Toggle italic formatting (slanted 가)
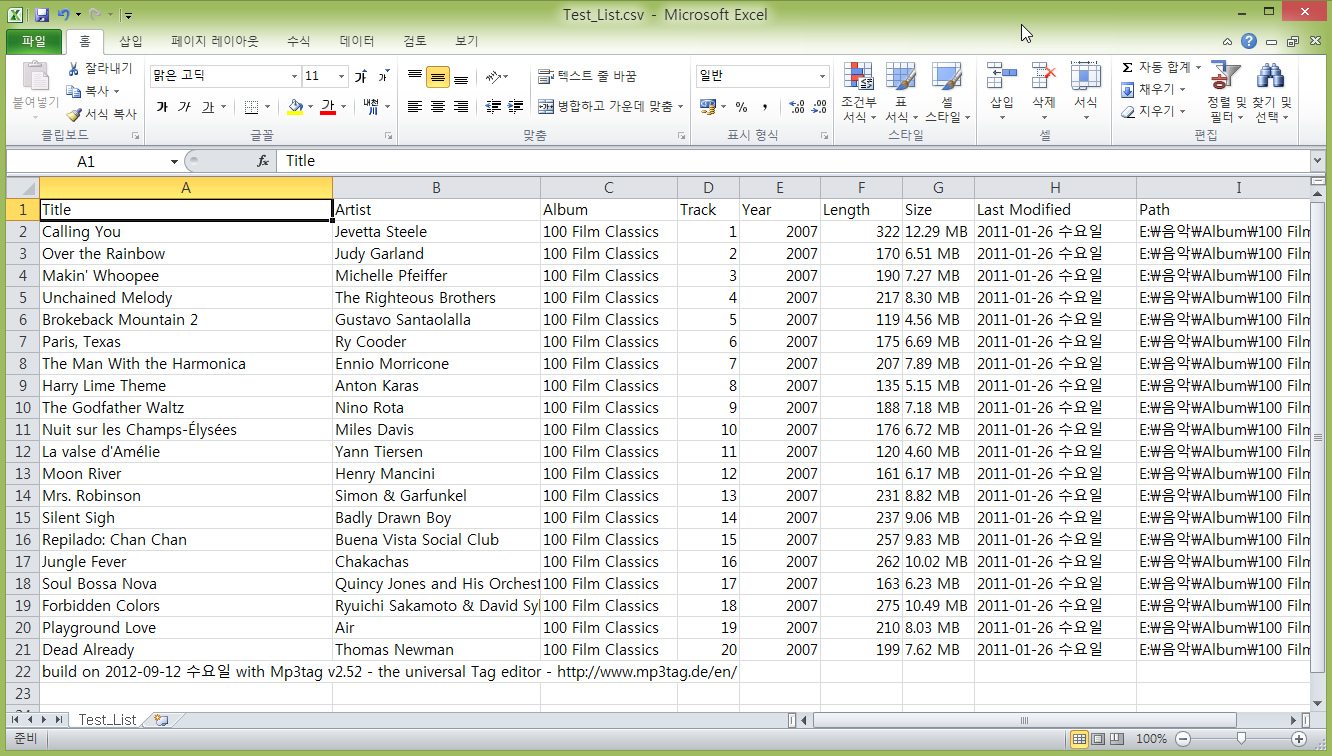This screenshot has width=1332, height=756. pos(184,106)
